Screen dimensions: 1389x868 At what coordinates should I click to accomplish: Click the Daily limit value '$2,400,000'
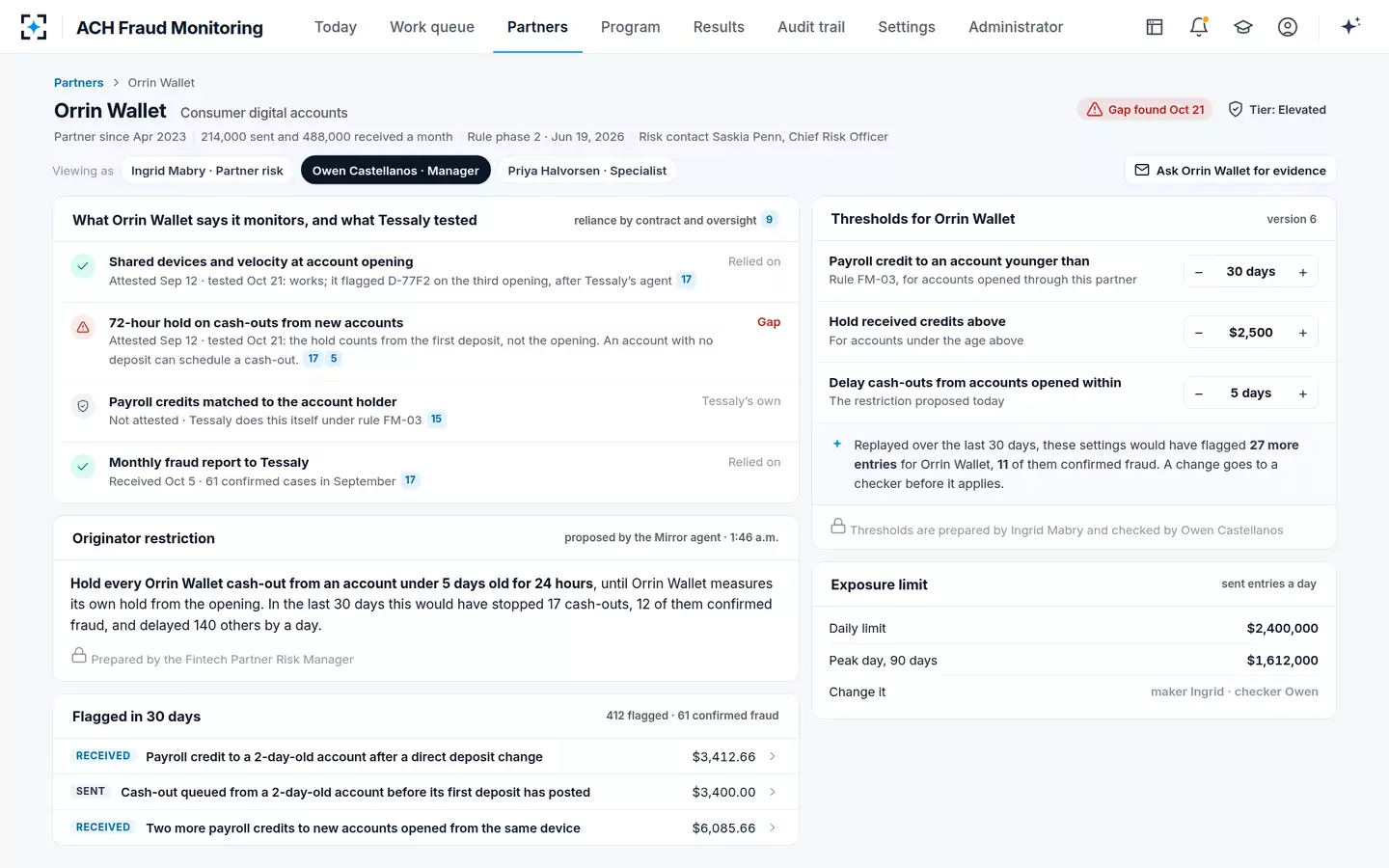coord(1282,628)
